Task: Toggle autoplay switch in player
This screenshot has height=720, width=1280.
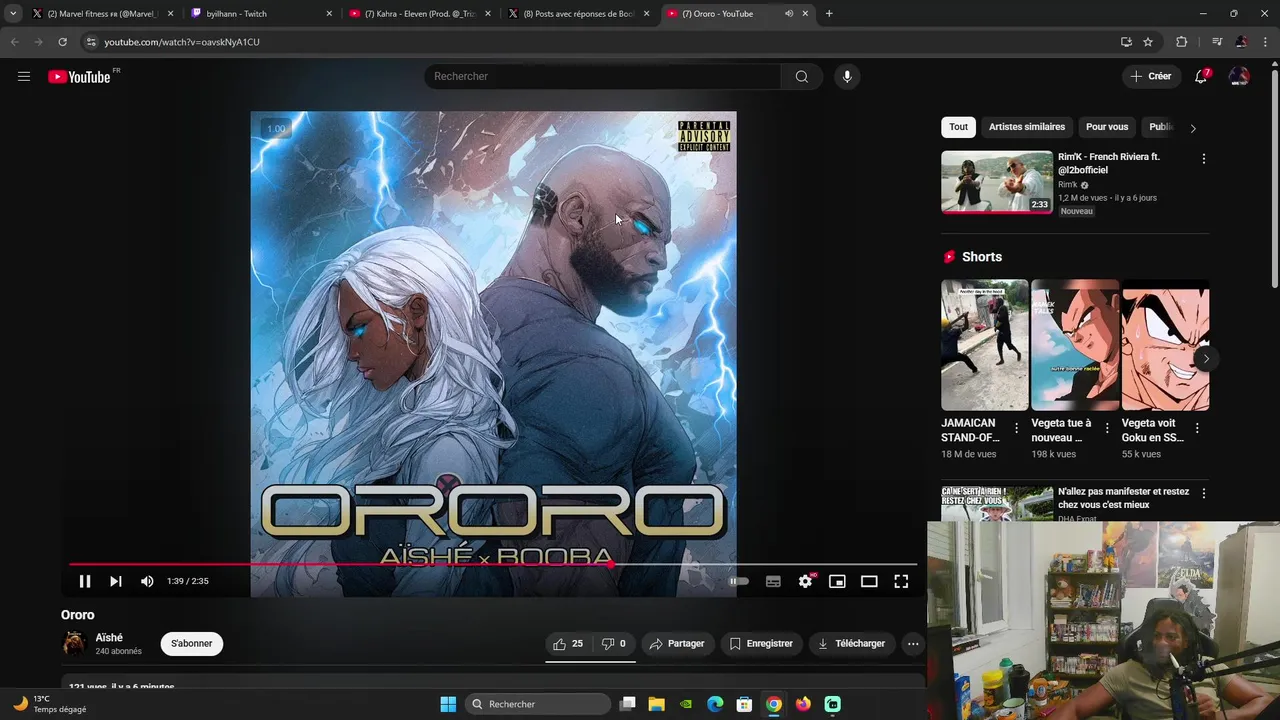Action: click(738, 581)
